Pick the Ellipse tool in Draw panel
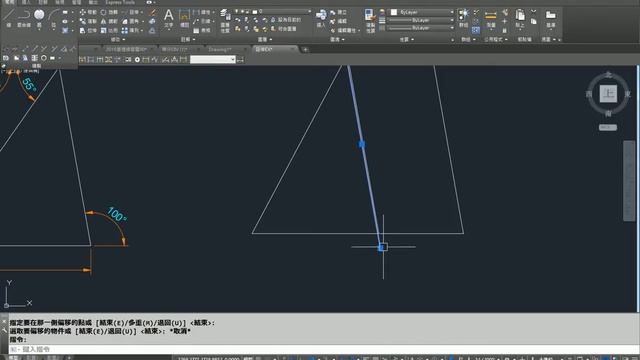 65,21
